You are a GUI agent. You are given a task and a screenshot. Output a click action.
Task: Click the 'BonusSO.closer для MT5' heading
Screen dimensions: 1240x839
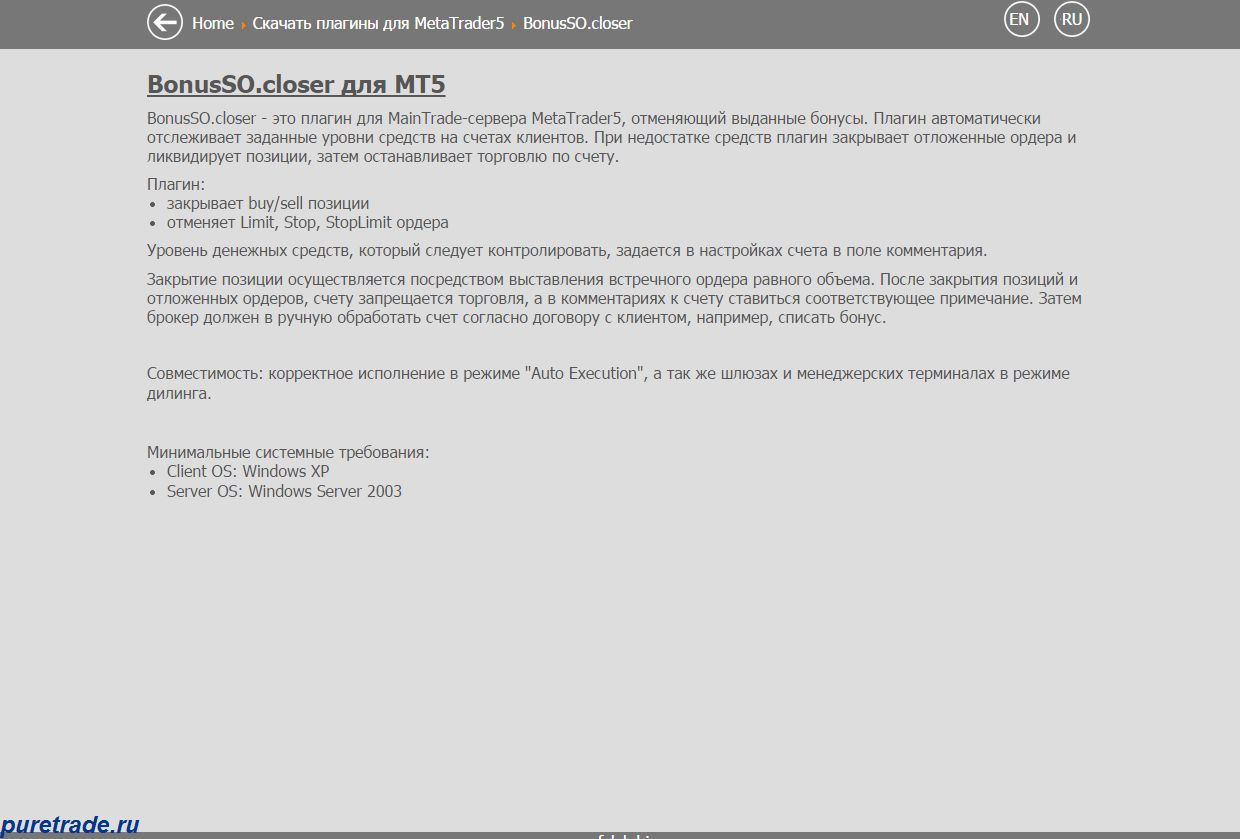coord(296,84)
